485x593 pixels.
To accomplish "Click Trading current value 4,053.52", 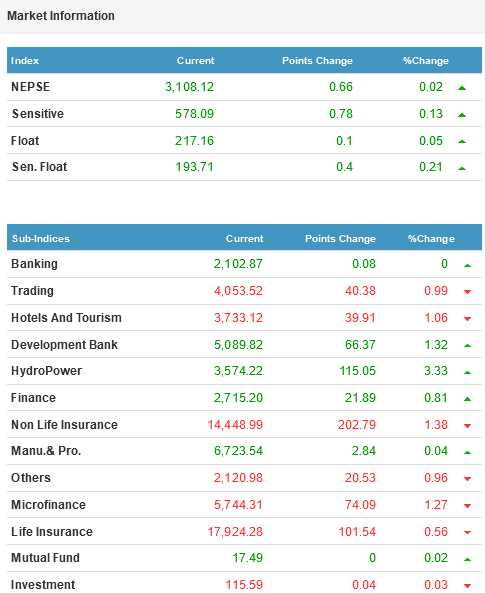I will [238, 291].
